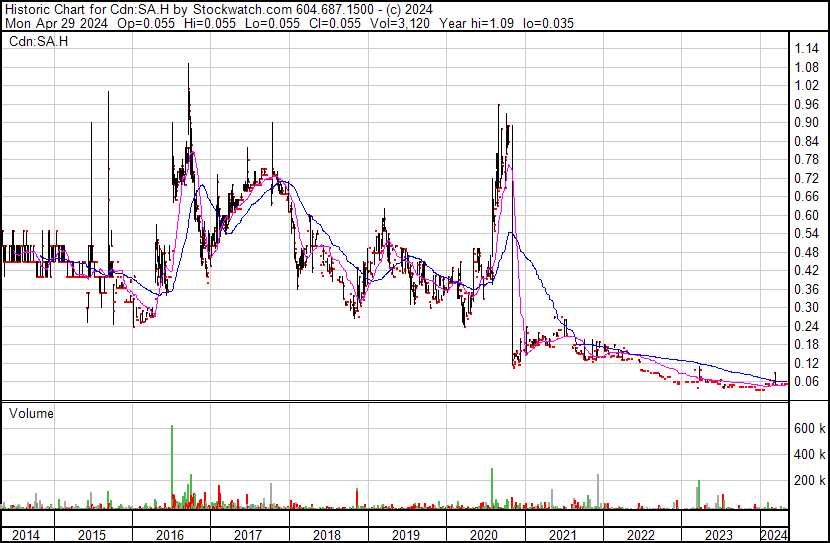The height and width of the screenshot is (543, 830).
Task: Click the green volume spike in 2020
Action: coord(492,488)
